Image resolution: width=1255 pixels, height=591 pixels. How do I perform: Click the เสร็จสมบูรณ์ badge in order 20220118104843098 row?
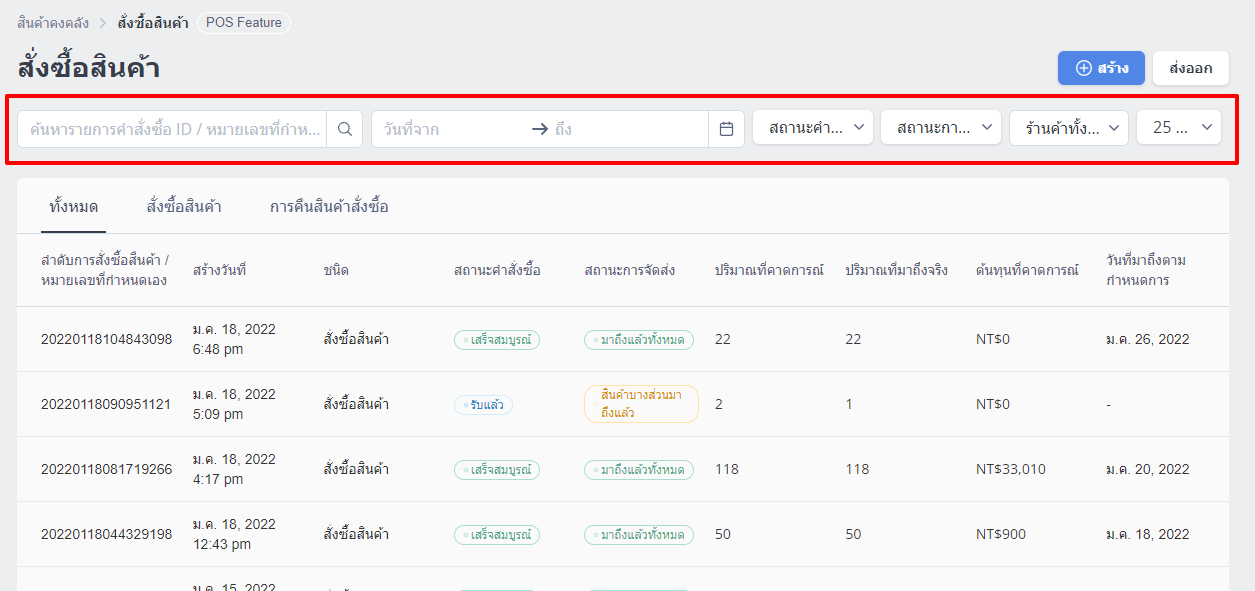[497, 339]
